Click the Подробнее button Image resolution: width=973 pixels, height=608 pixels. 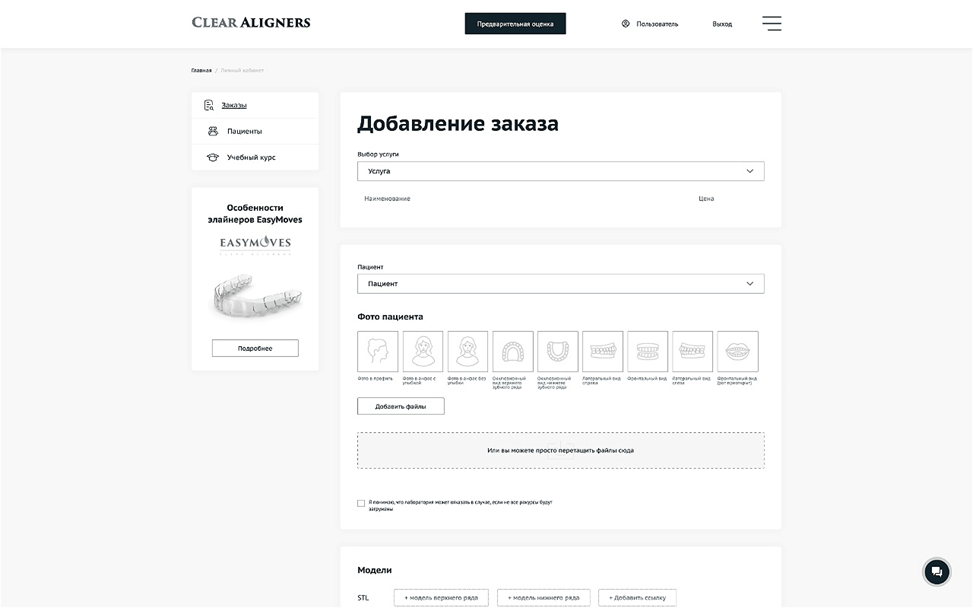[x=255, y=348]
